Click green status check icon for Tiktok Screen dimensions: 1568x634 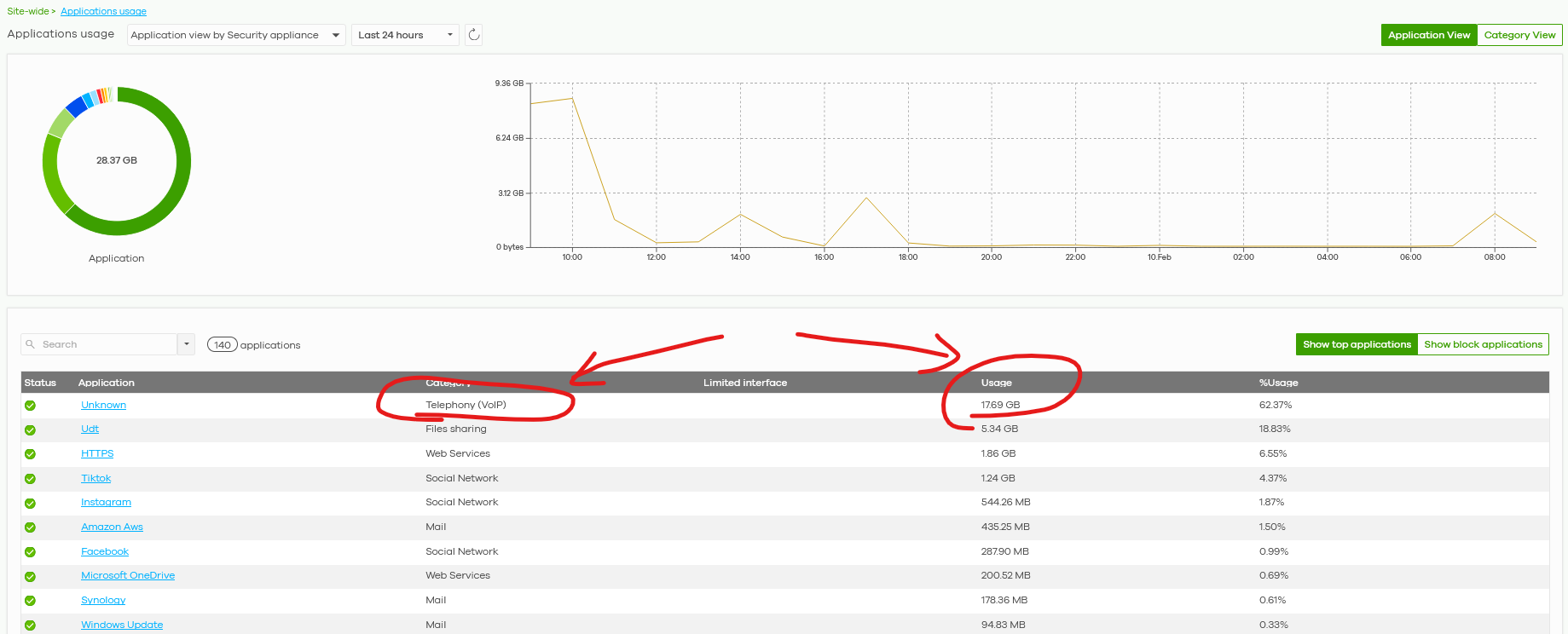point(30,479)
